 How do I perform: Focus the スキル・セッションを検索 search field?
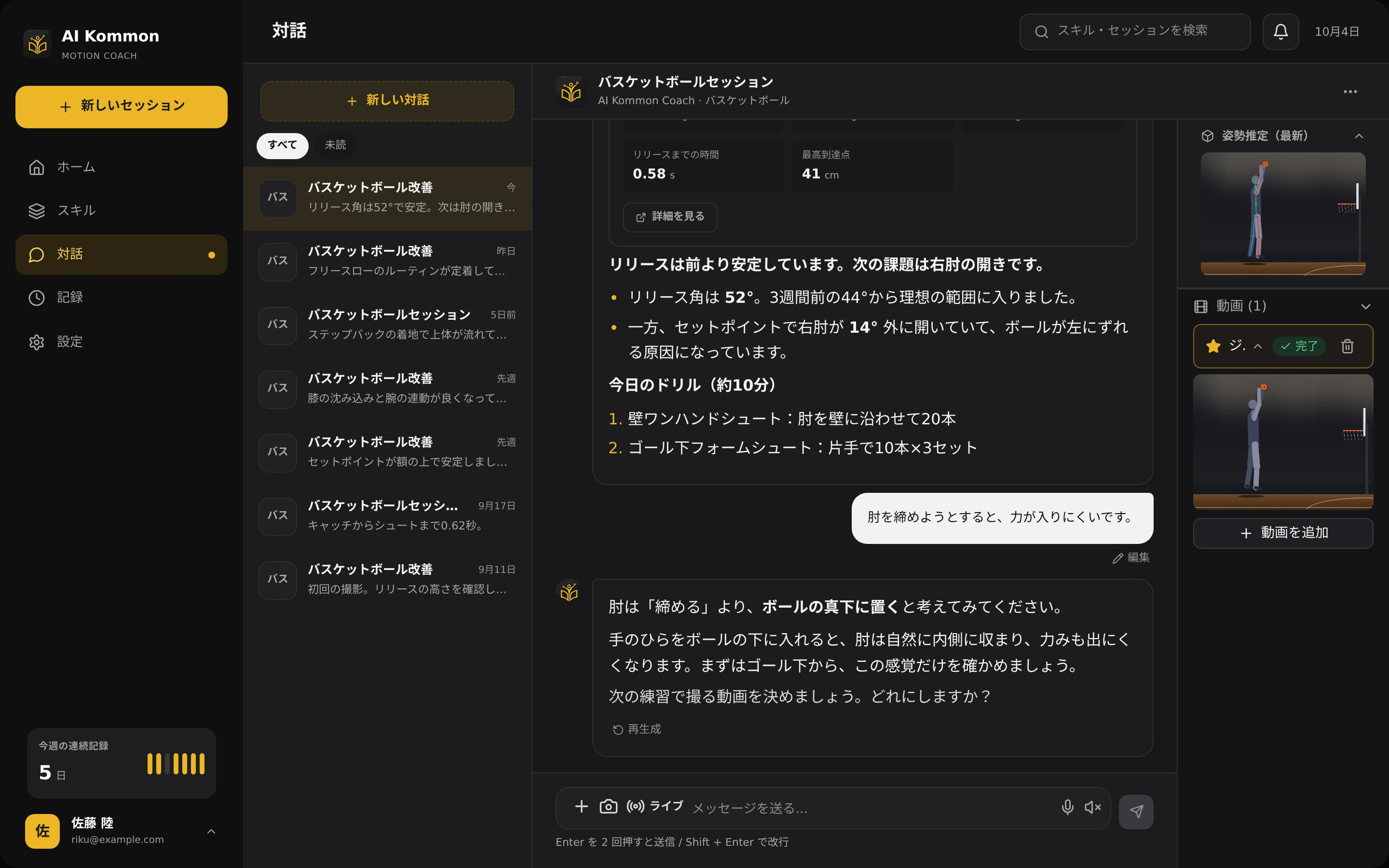(x=1134, y=31)
